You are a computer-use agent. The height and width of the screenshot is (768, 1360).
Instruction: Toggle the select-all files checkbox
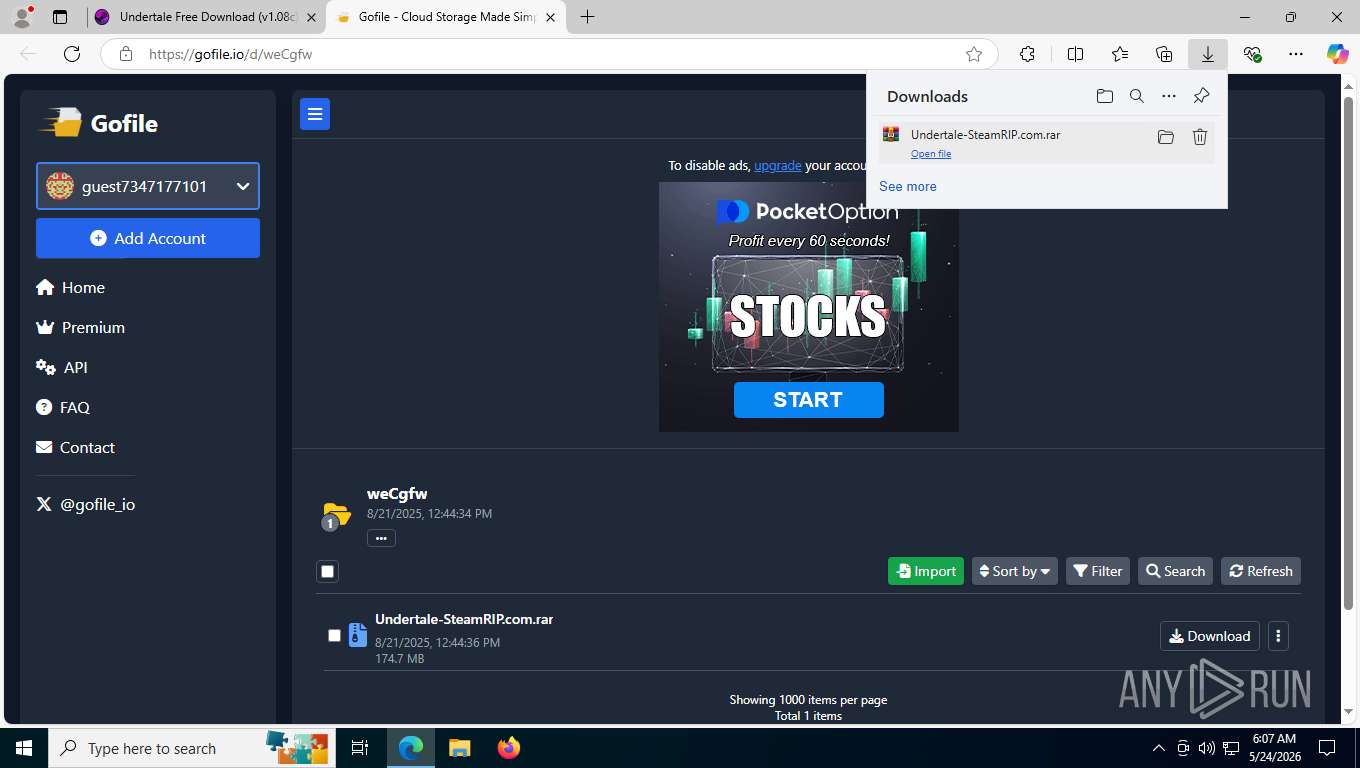coord(327,571)
